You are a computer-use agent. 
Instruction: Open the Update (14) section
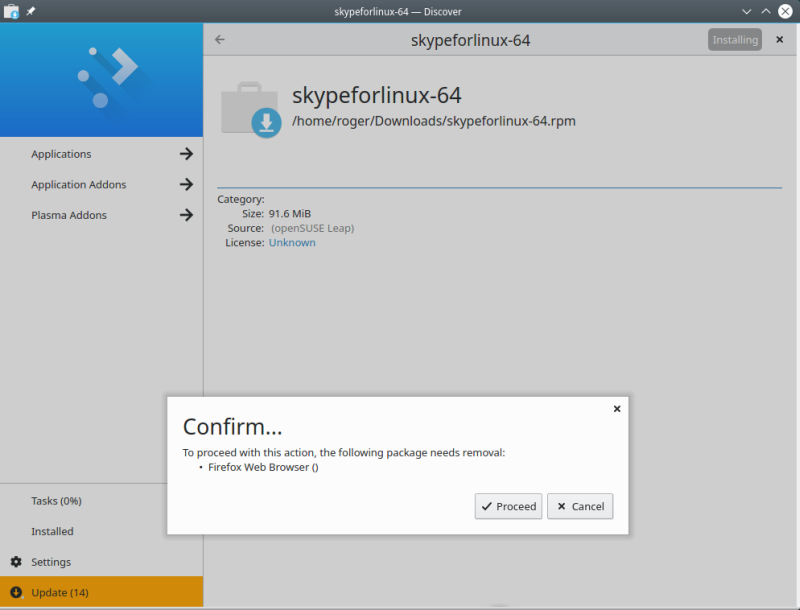pyautogui.click(x=102, y=592)
